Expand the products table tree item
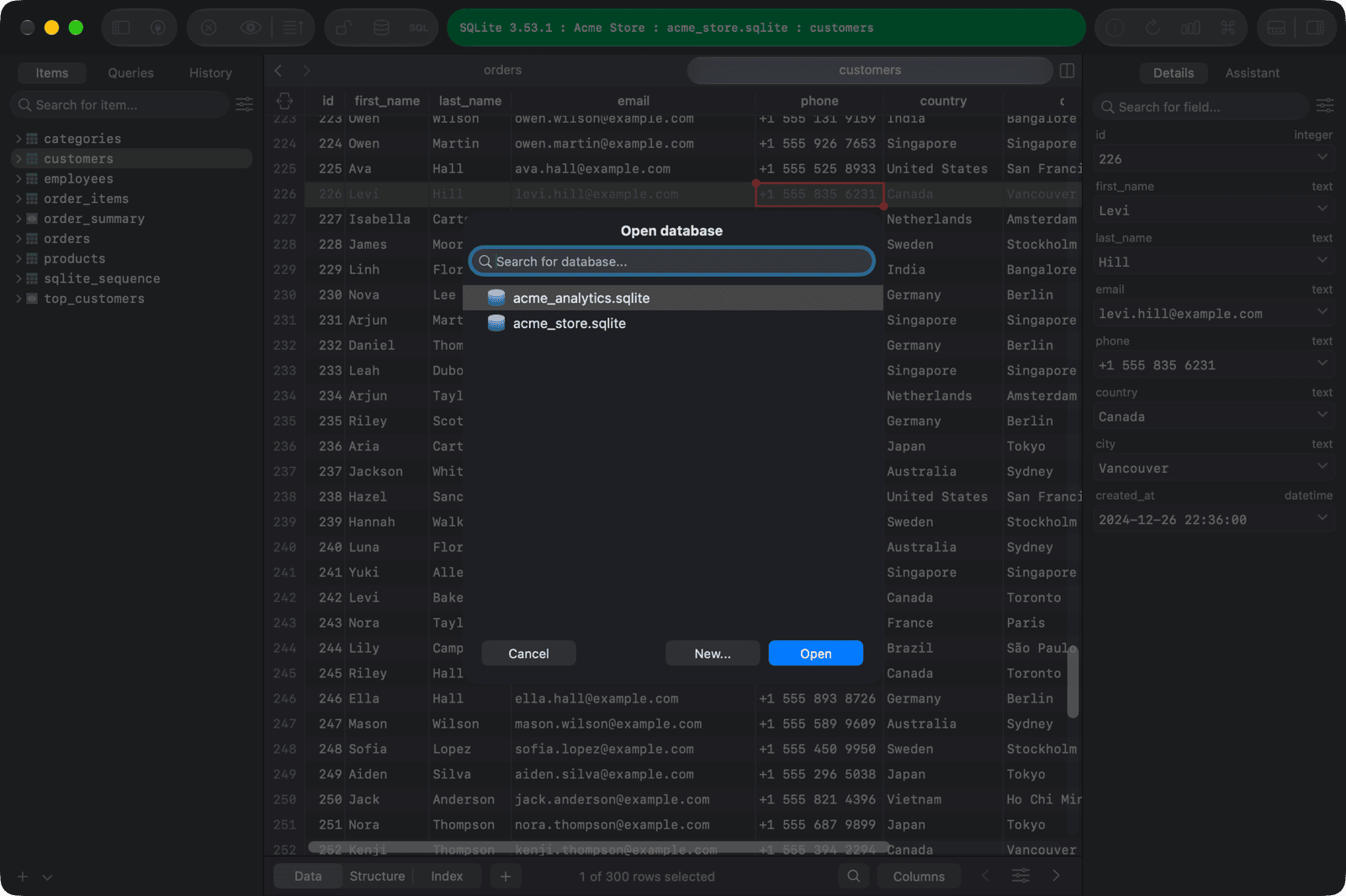 19,258
